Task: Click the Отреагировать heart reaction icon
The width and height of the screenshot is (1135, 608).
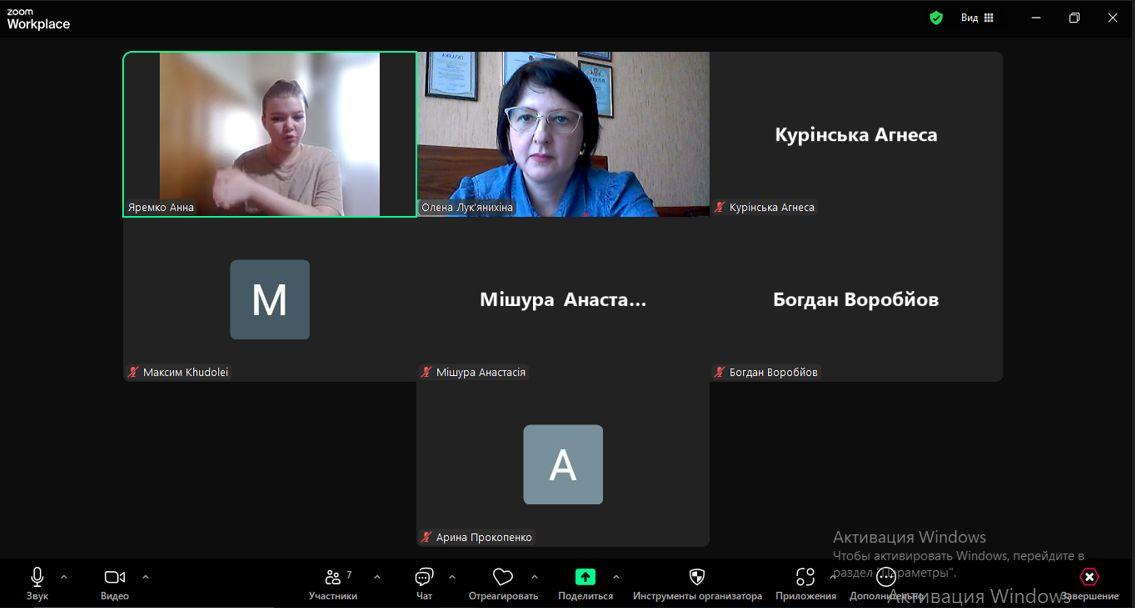Action: coord(503,577)
